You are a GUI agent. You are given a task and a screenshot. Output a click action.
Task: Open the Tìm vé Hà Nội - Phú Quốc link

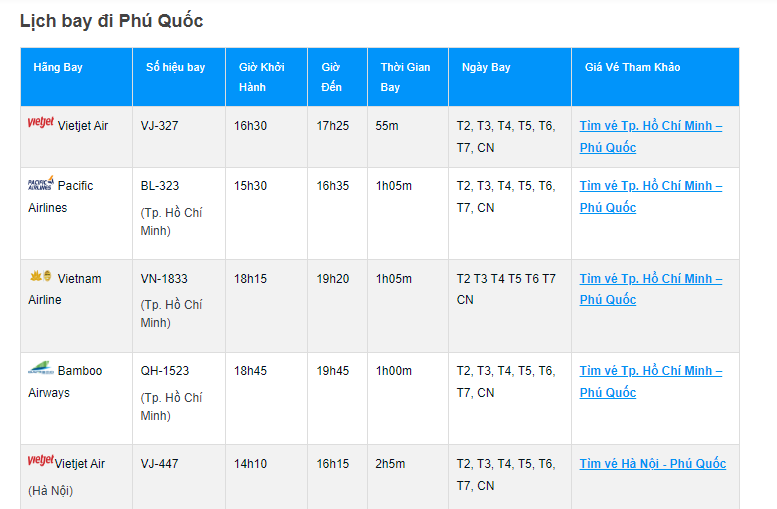tap(652, 464)
